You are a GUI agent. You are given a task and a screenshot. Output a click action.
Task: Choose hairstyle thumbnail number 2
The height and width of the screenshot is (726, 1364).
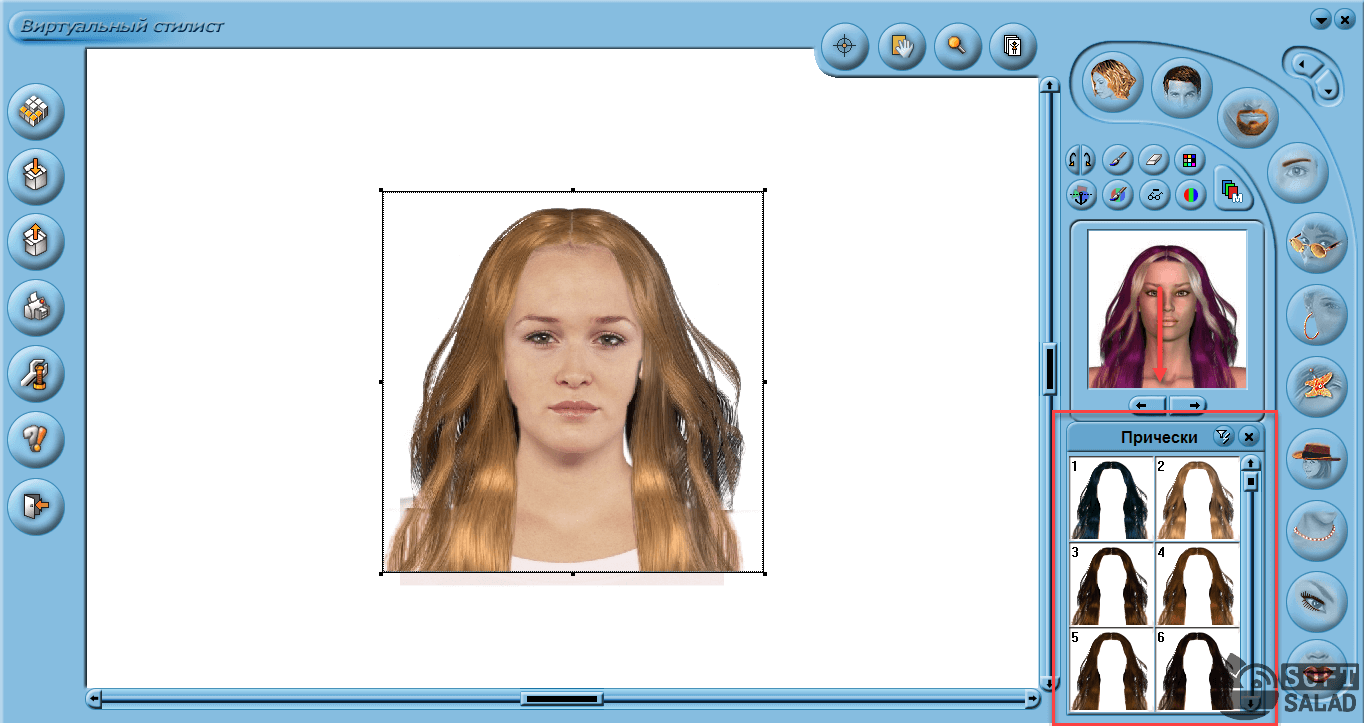pyautogui.click(x=1197, y=500)
